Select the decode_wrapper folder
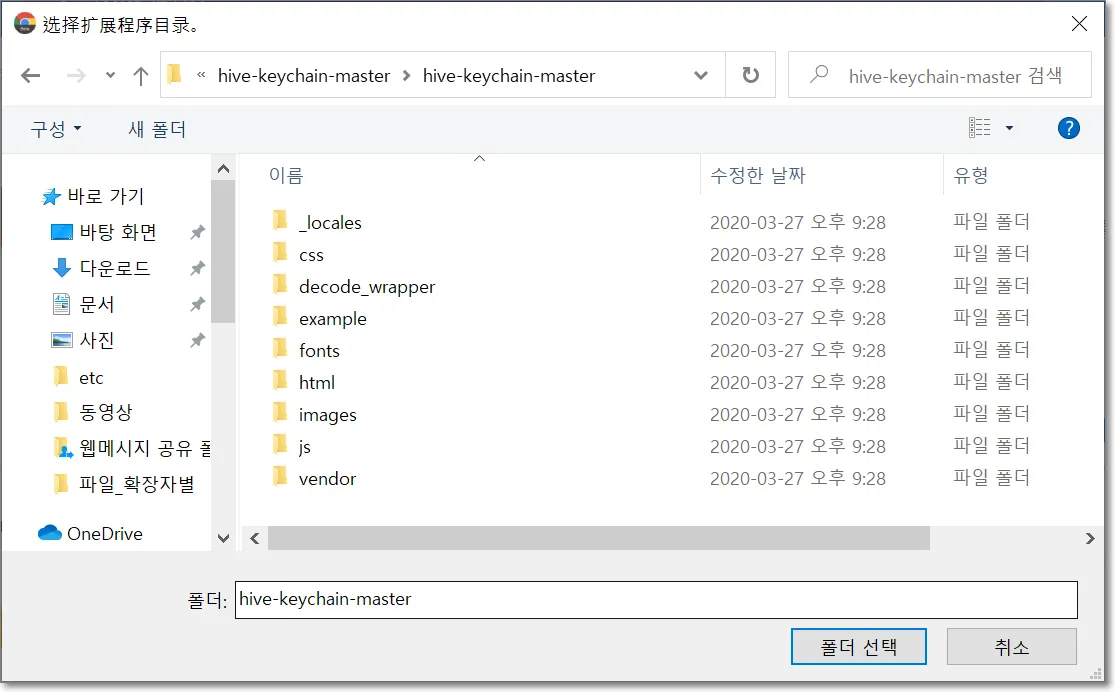Image resolution: width=1115 pixels, height=692 pixels. coord(366,287)
